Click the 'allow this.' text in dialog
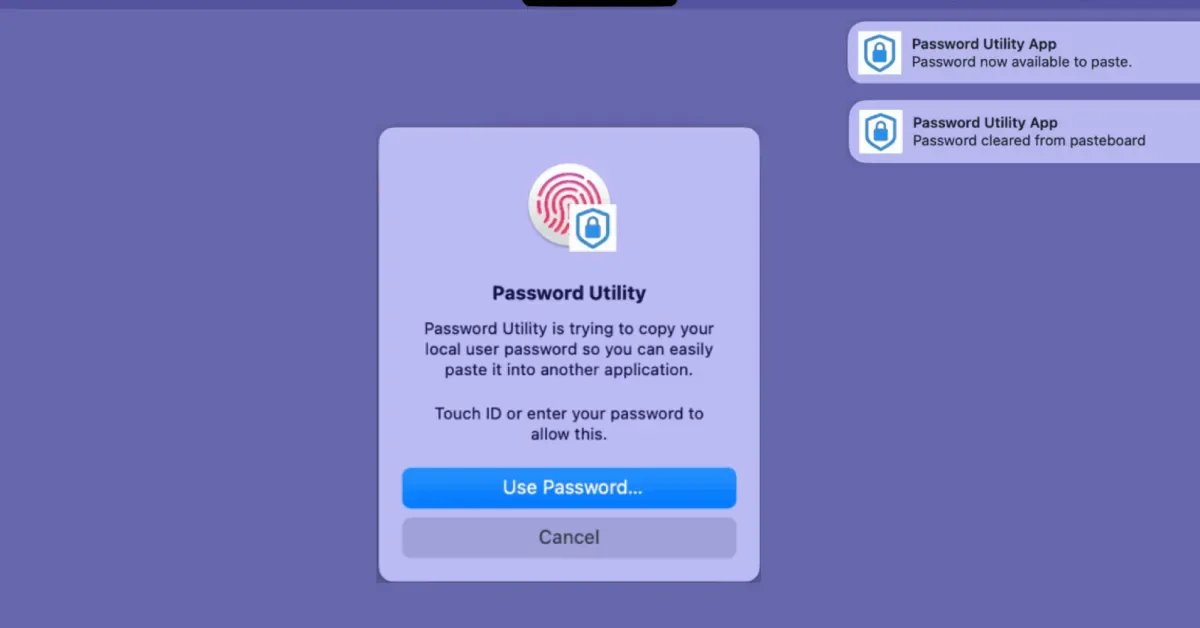1200x628 pixels. click(x=569, y=435)
